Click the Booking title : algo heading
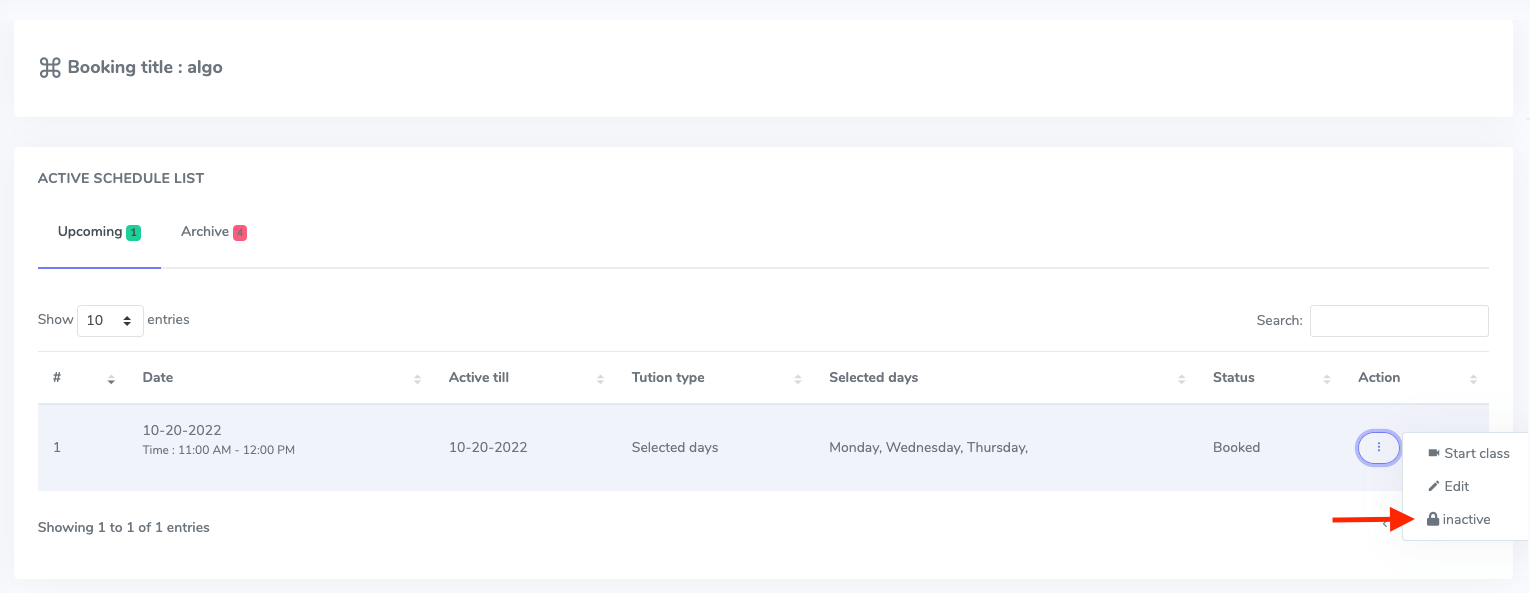Screen dimensions: 1530x593 (x=144, y=68)
